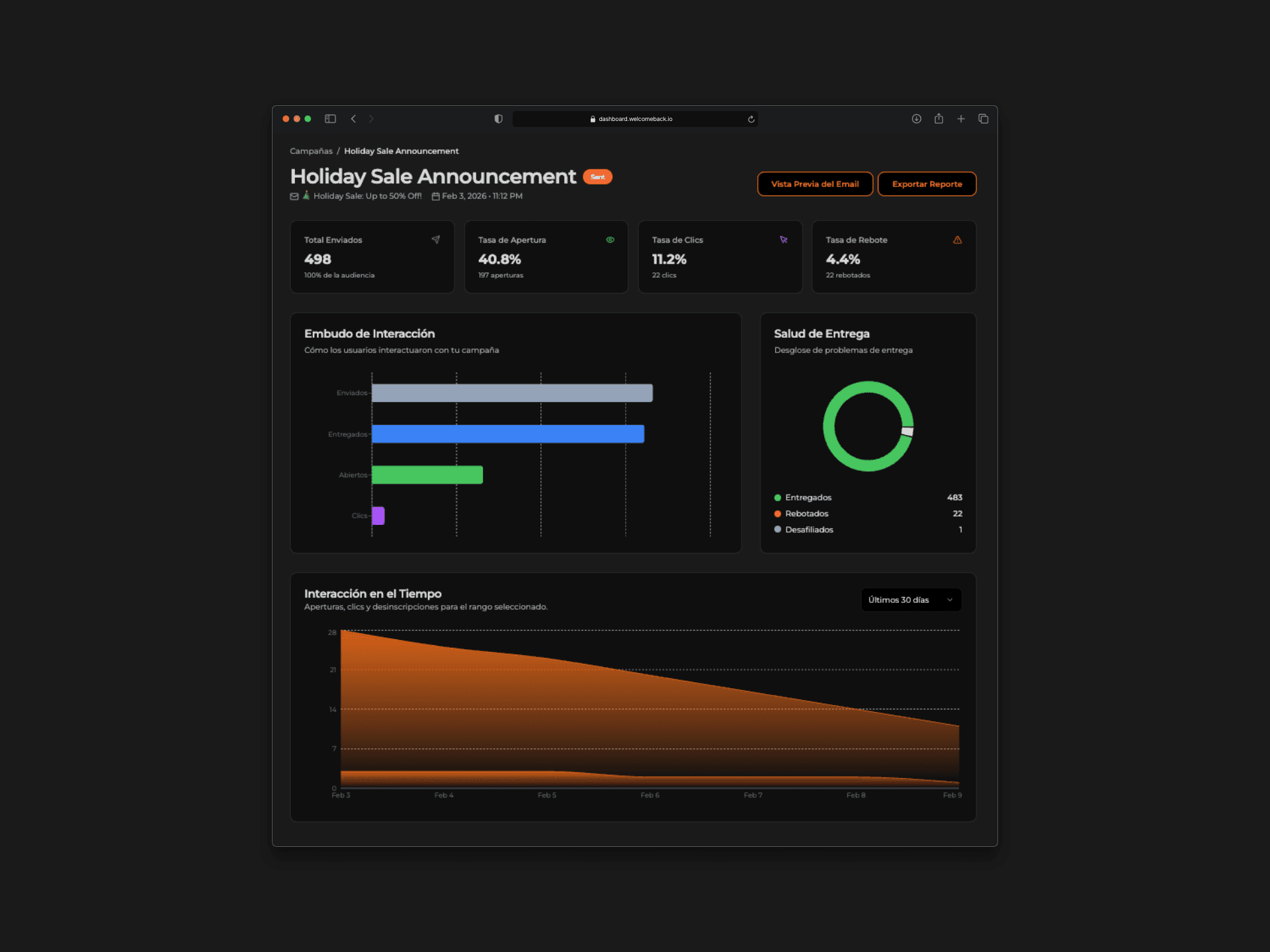The width and height of the screenshot is (1270, 952).
Task: Open the browser downloads icon
Action: (x=916, y=119)
